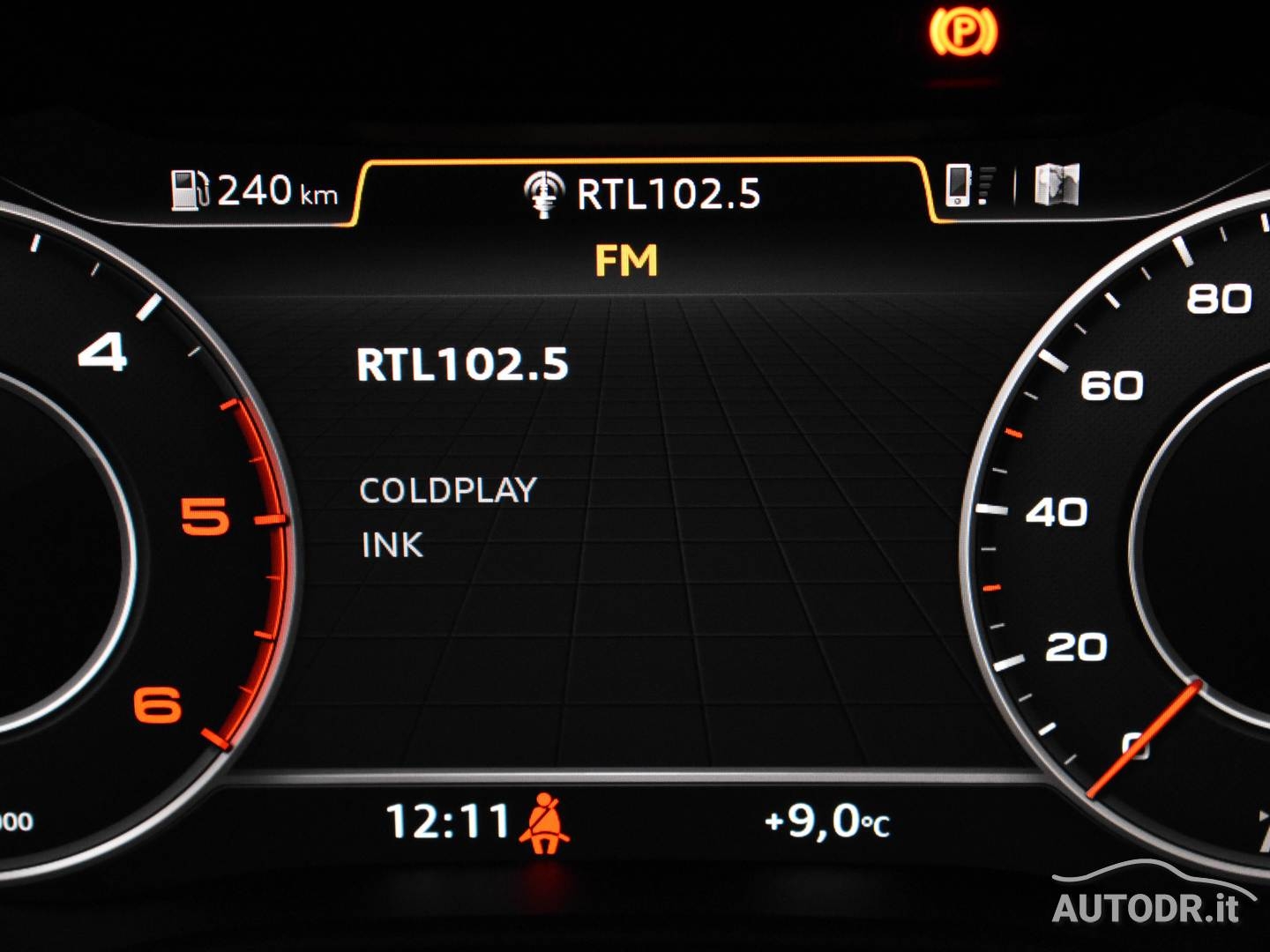
Task: Click the fuel pump range icon
Action: click(x=189, y=190)
